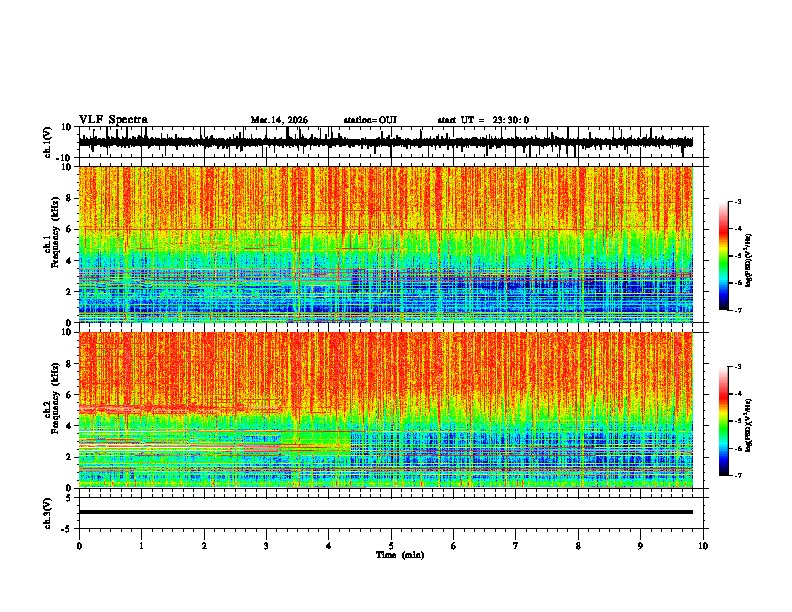The width and height of the screenshot is (792, 612).
Task: Click the ch.2 spectrogram color scale bar
Action: (x=724, y=421)
